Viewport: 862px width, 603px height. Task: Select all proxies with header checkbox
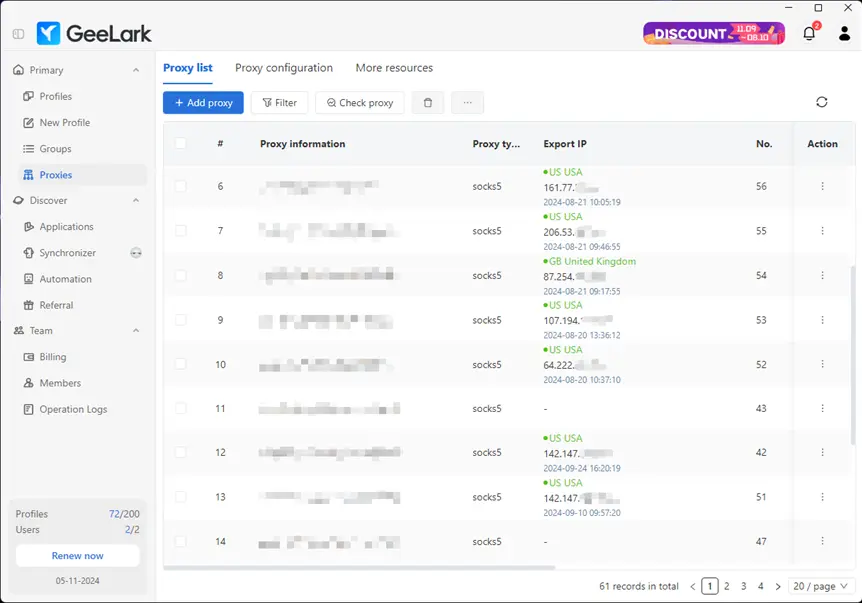(x=181, y=144)
